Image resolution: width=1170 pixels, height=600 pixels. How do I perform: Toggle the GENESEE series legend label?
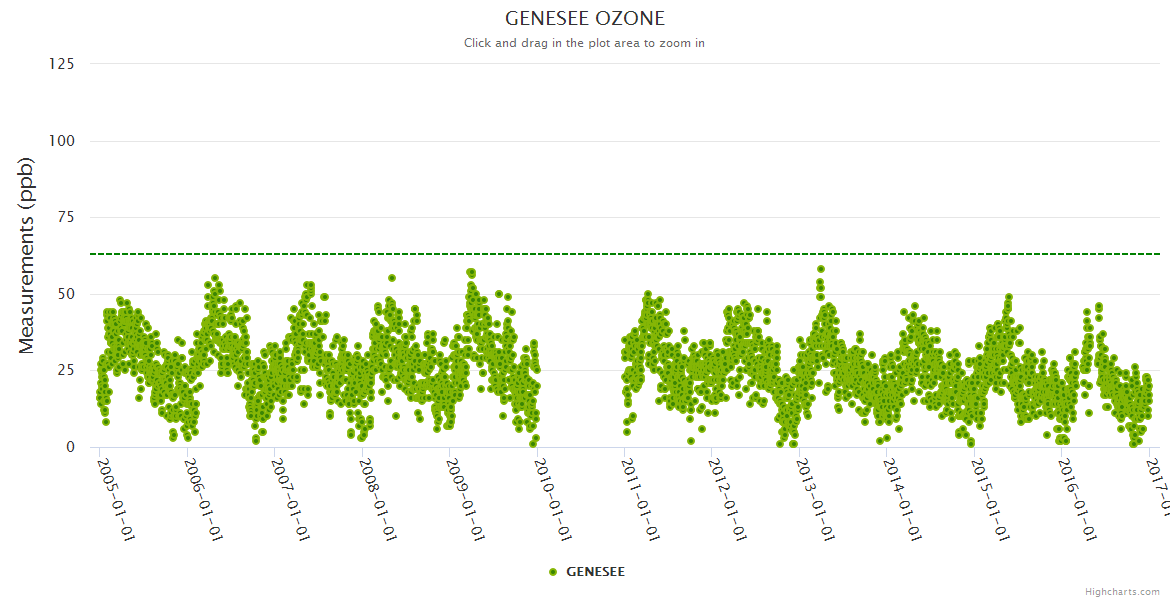[x=595, y=572]
